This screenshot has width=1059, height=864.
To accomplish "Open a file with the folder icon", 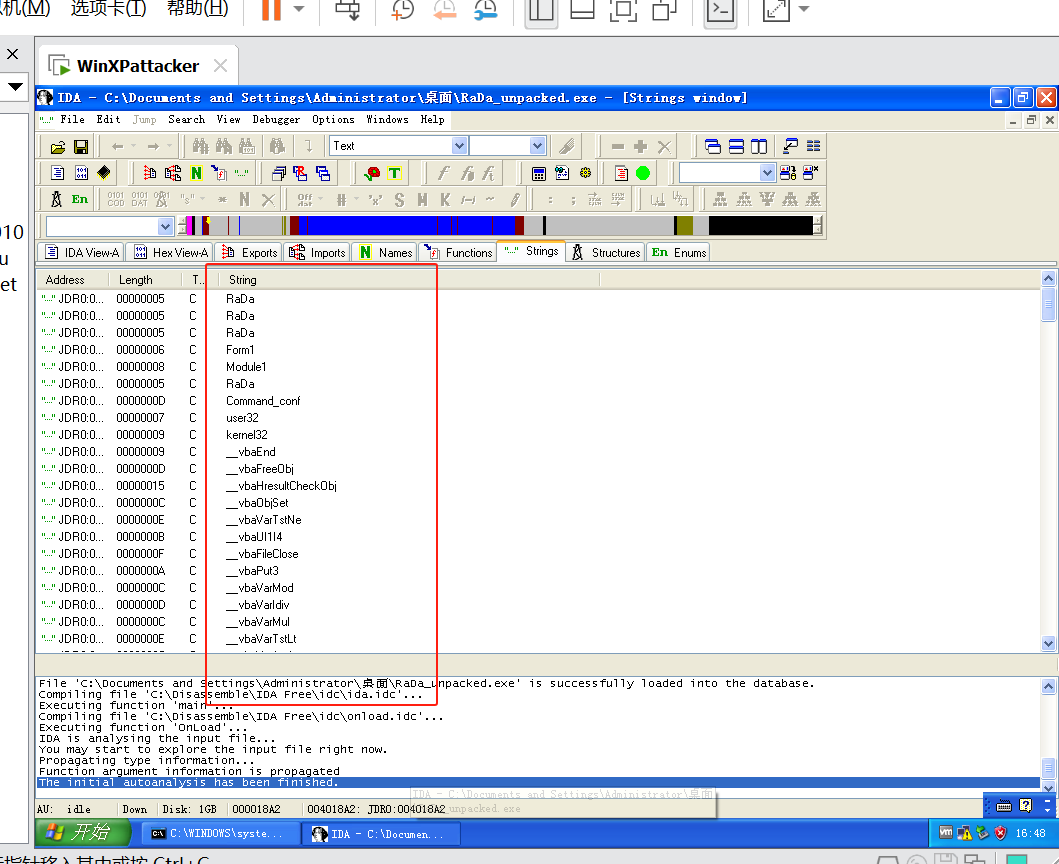I will point(58,147).
